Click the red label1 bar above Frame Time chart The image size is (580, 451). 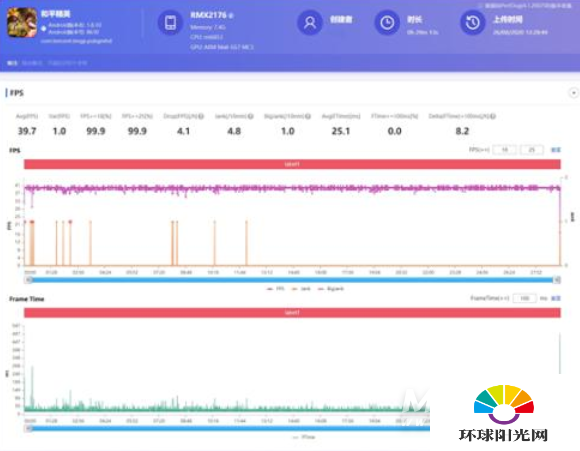coord(292,313)
